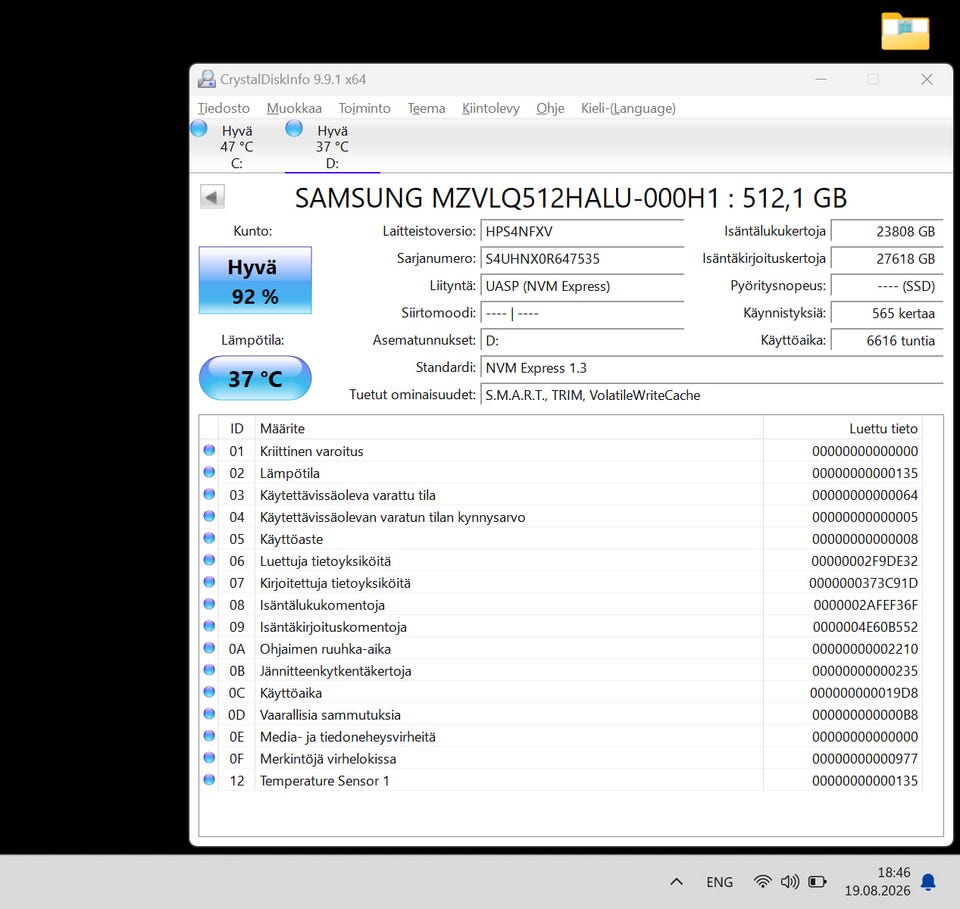Select the Kirjoitettuja tietoyksiköitä row
Image resolution: width=960 pixels, height=909 pixels.
point(561,583)
